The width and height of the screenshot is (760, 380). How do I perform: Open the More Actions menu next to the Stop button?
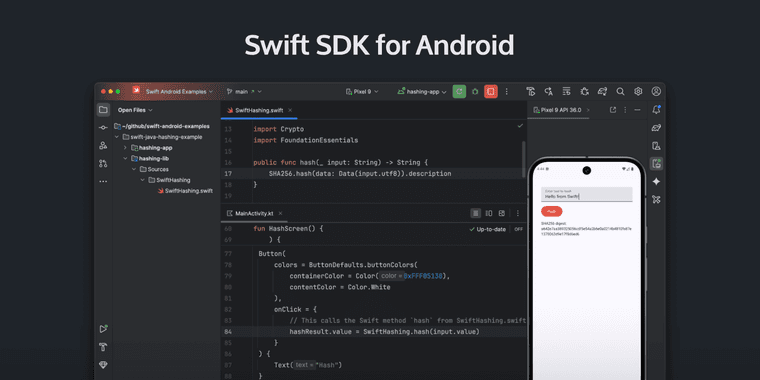[x=507, y=91]
